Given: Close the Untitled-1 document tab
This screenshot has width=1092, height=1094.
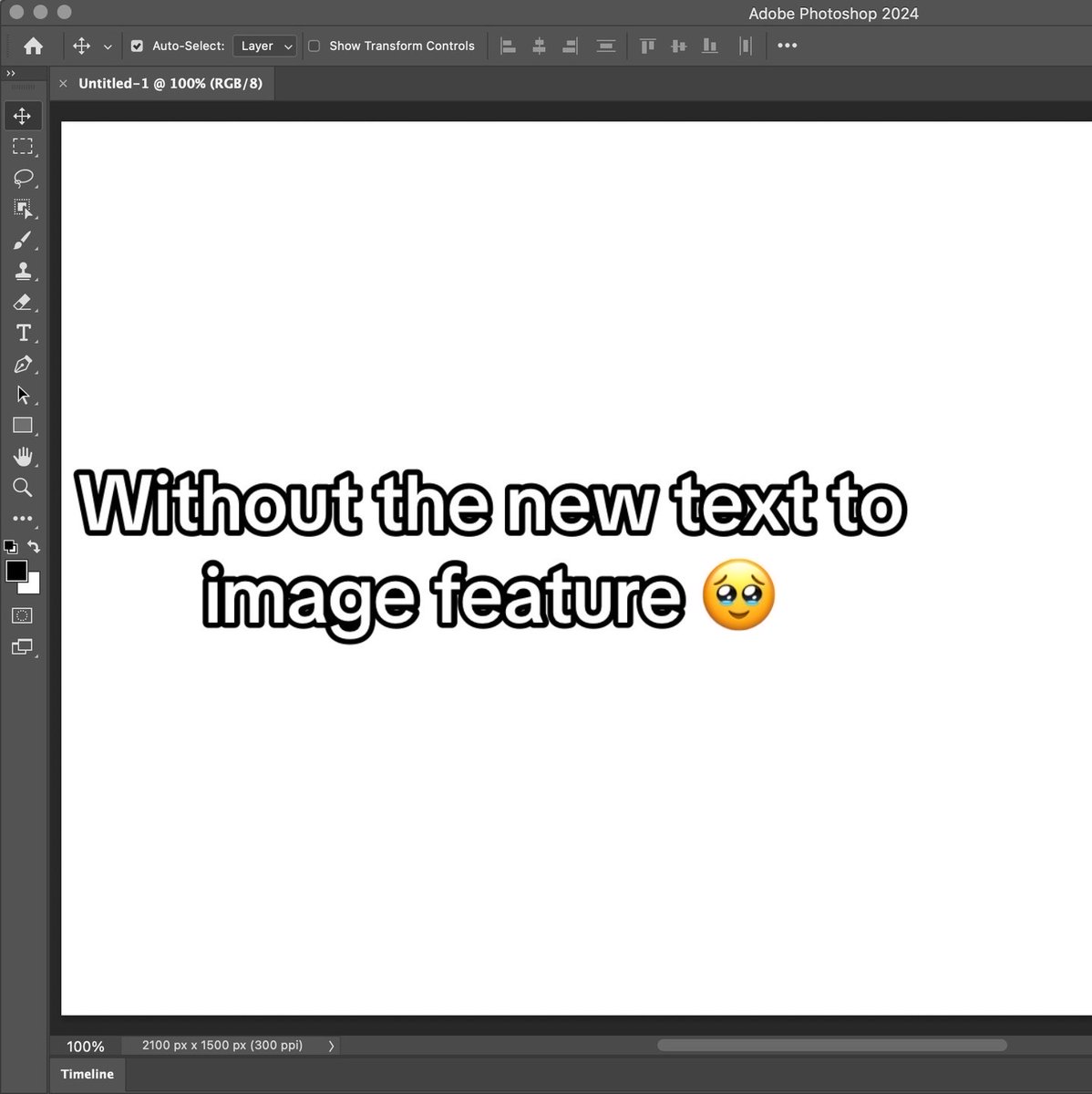Looking at the screenshot, I should (63, 83).
